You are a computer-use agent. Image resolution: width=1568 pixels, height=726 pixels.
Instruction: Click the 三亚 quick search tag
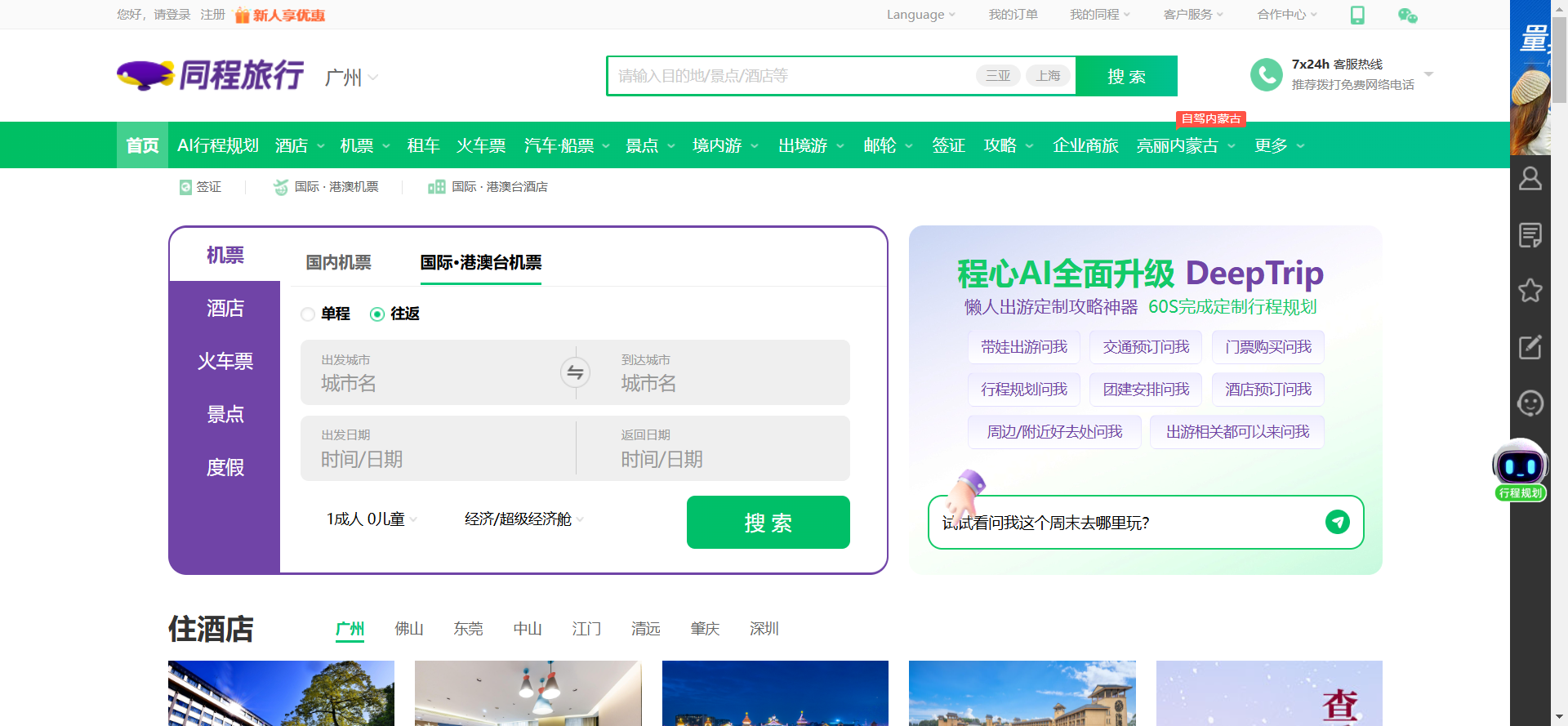(998, 76)
